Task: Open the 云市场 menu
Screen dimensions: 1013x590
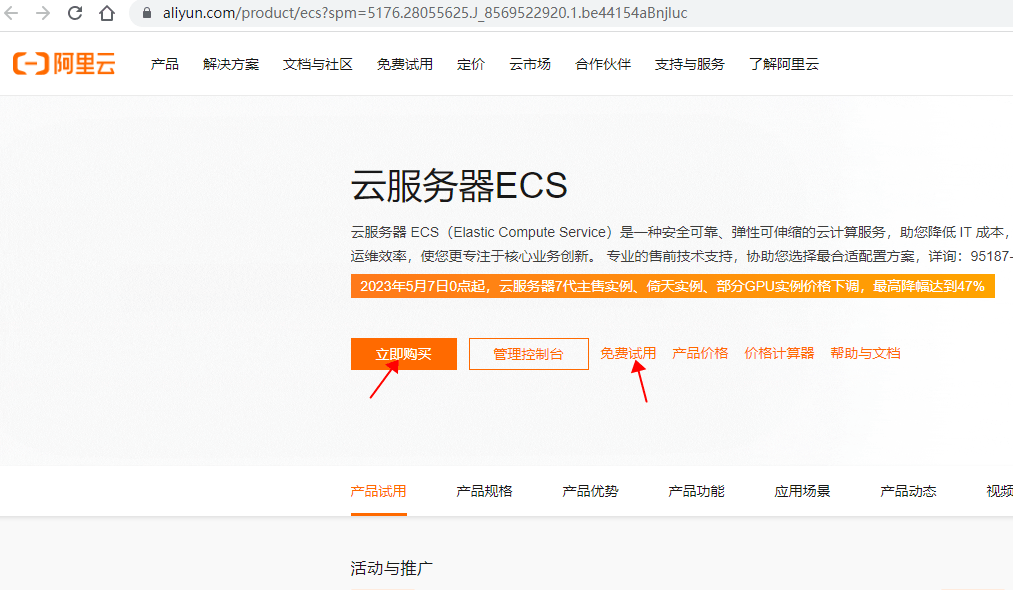Action: coord(530,64)
